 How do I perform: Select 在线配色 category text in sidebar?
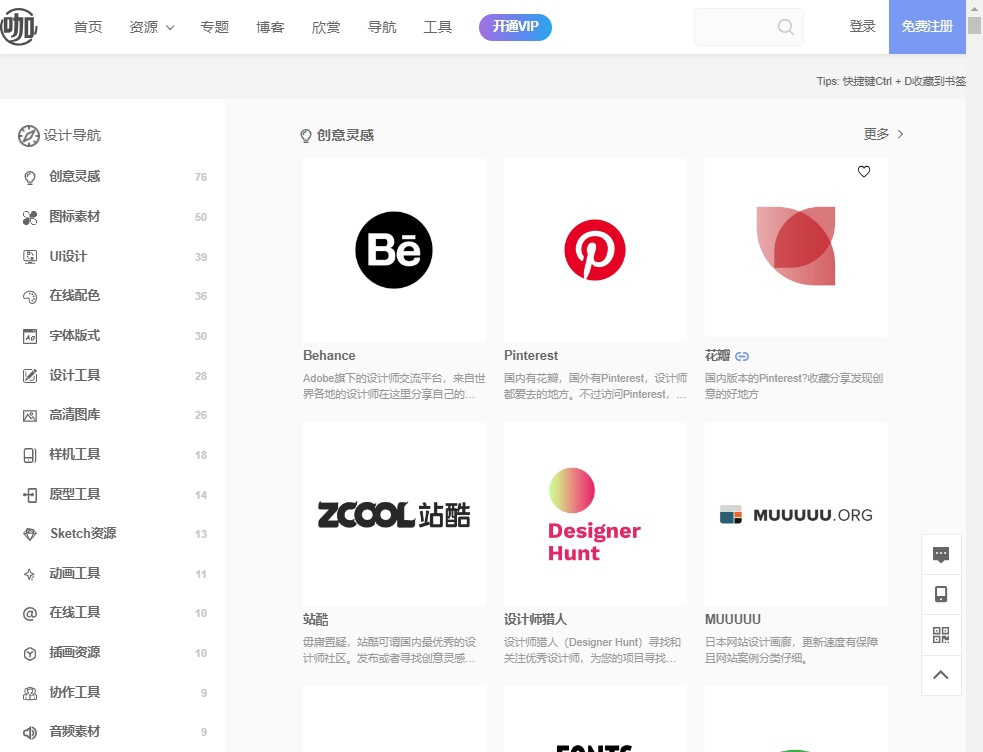point(75,296)
